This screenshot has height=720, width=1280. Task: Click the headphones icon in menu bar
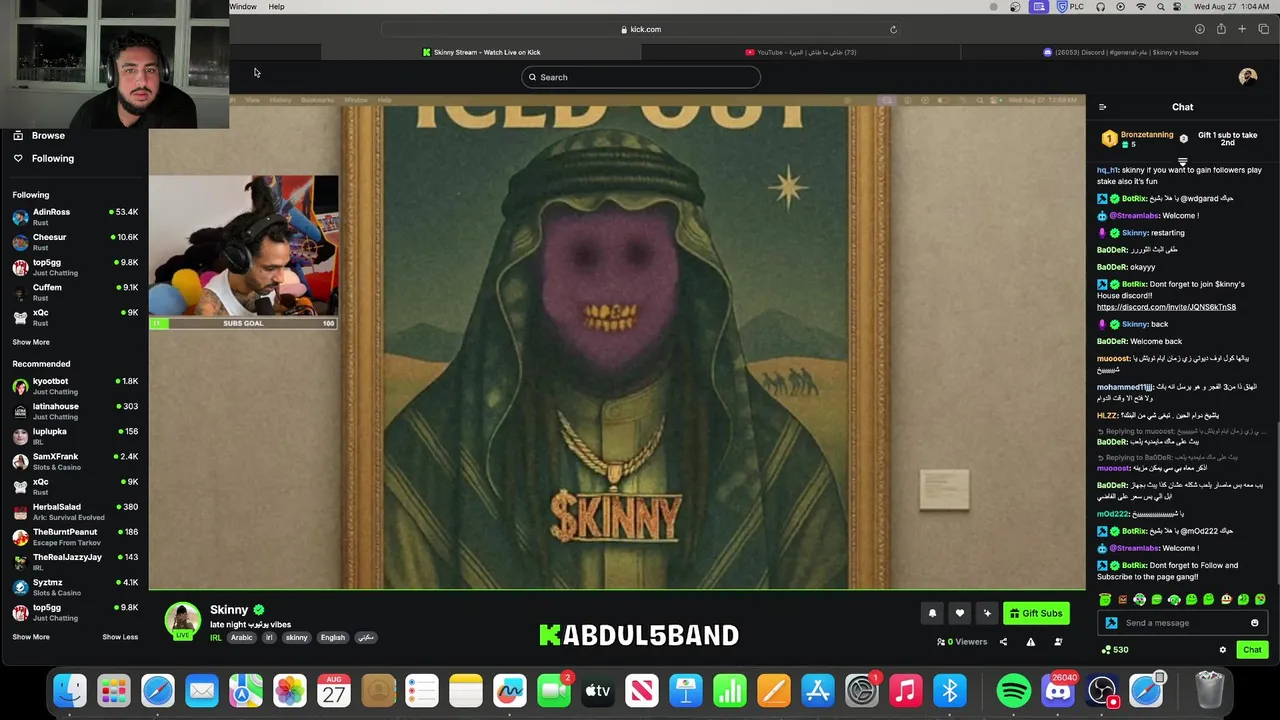click(x=1100, y=7)
